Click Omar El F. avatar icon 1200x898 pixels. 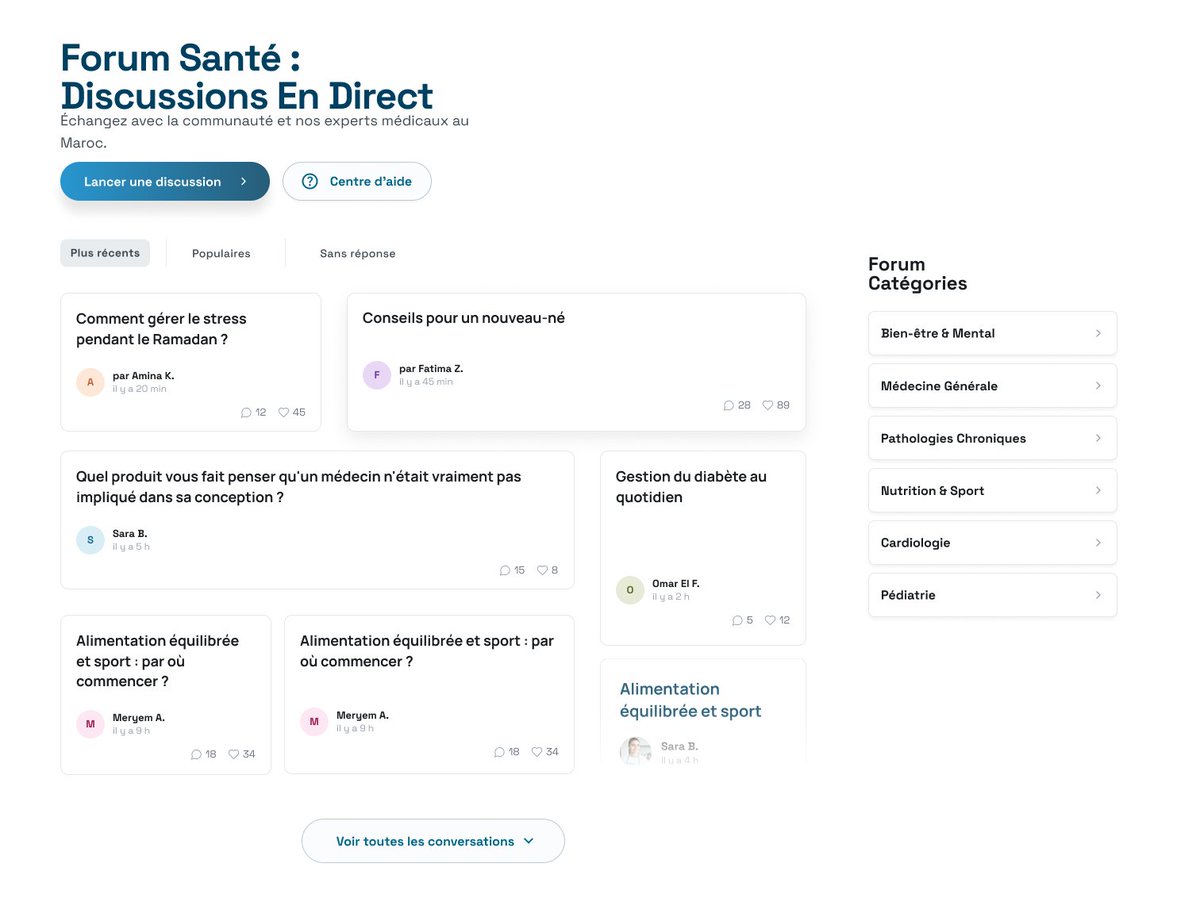coord(630,590)
